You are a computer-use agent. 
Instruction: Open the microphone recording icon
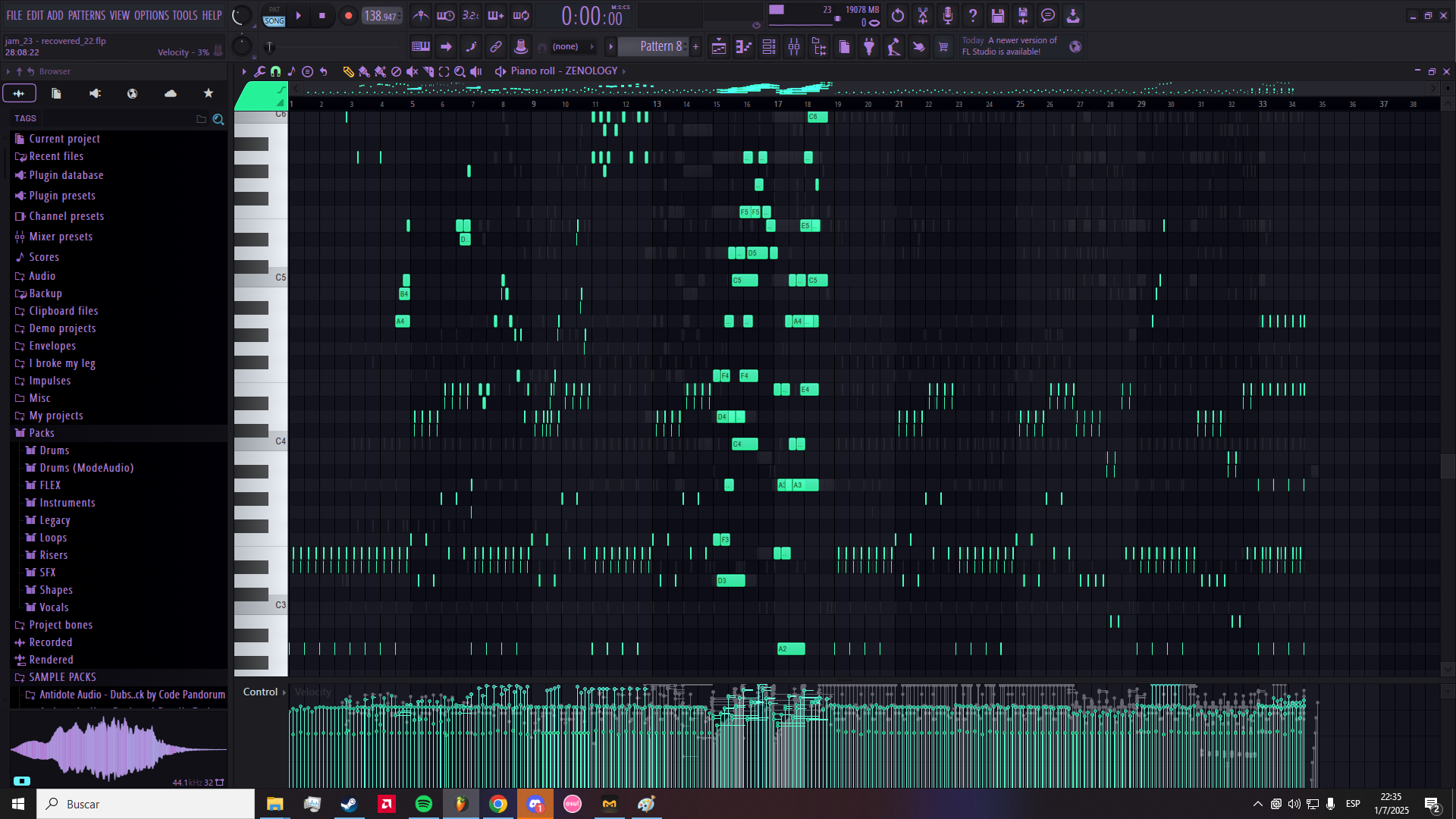pyautogui.click(x=948, y=15)
